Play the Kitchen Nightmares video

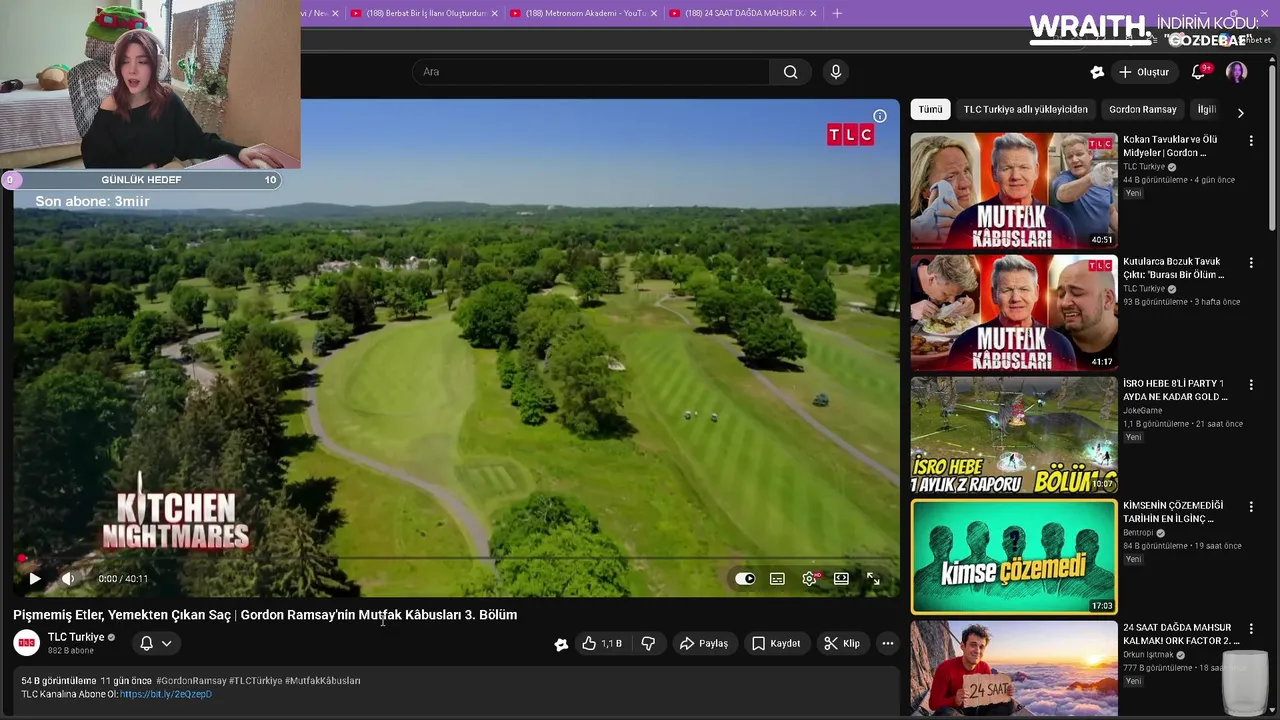point(35,579)
